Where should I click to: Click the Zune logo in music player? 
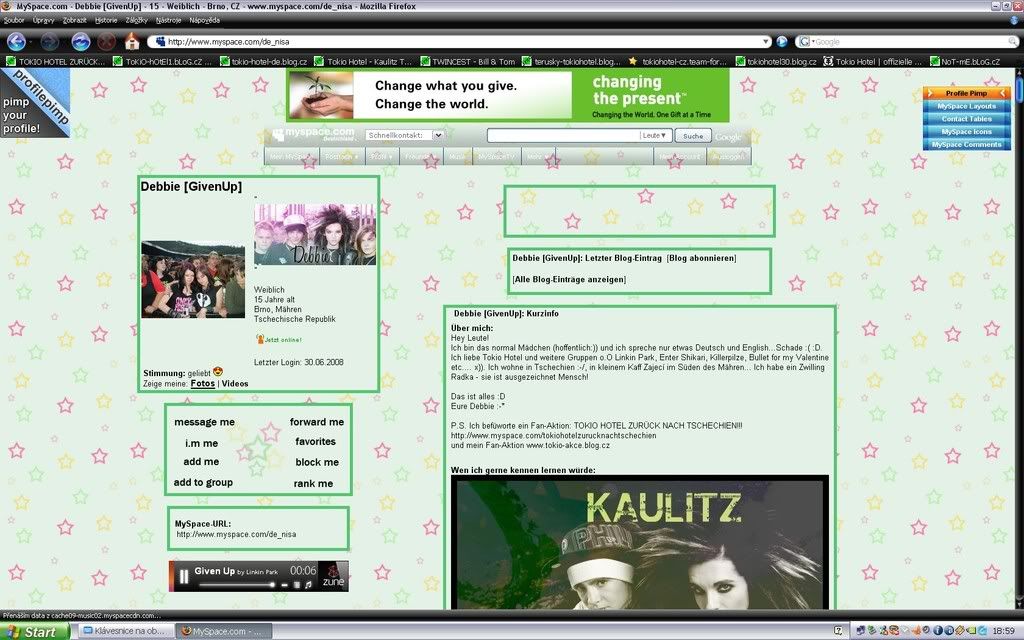point(334,576)
